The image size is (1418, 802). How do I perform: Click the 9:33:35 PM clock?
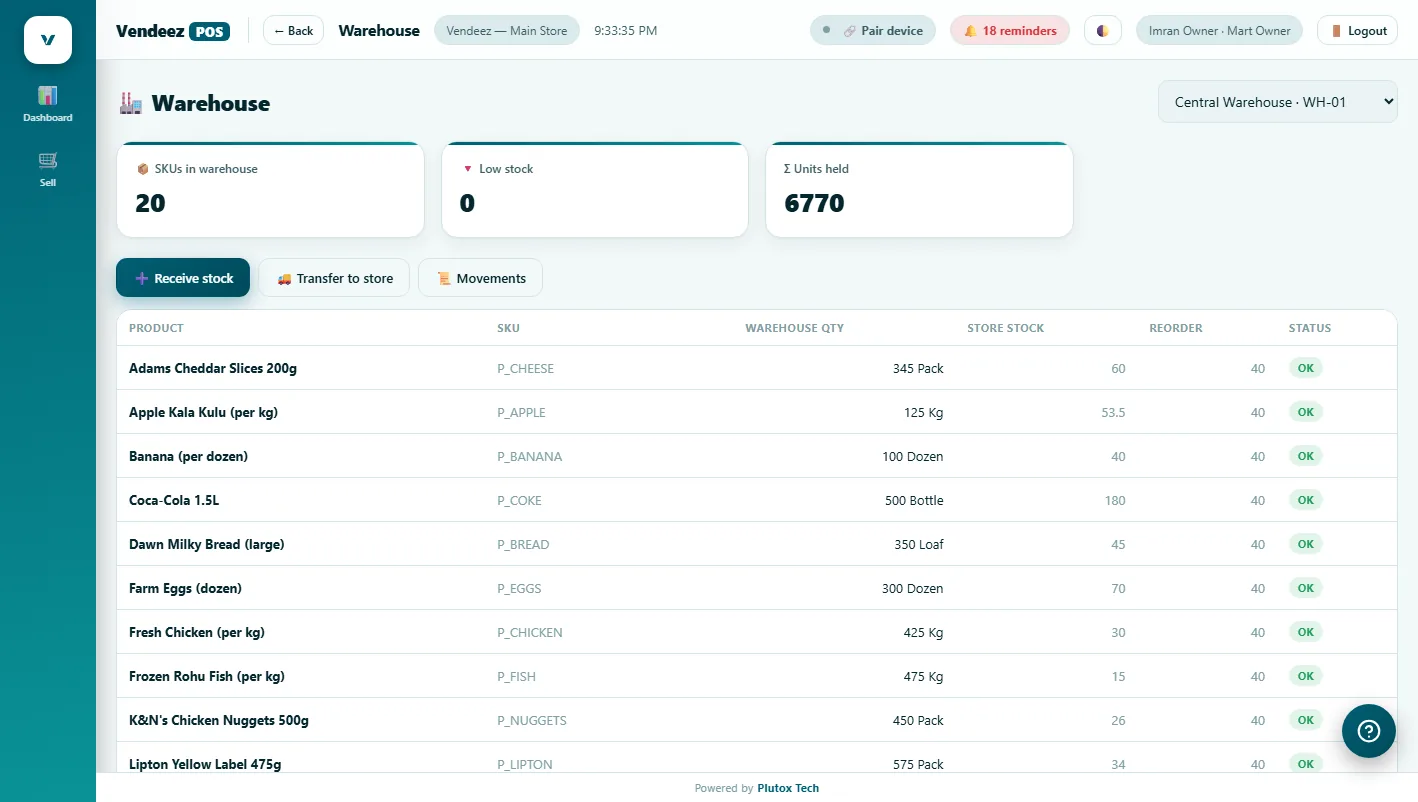tap(625, 31)
